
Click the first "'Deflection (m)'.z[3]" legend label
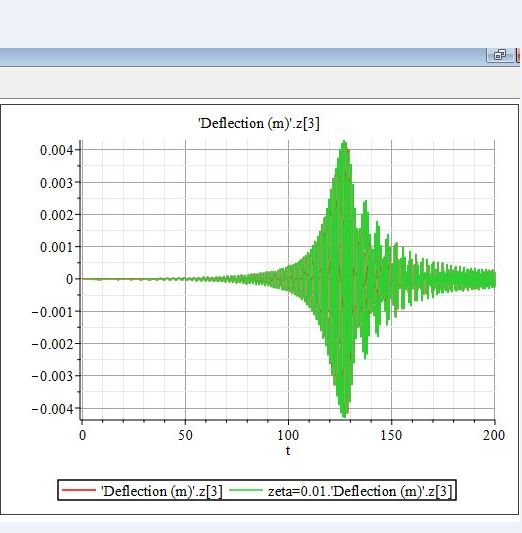162,491
